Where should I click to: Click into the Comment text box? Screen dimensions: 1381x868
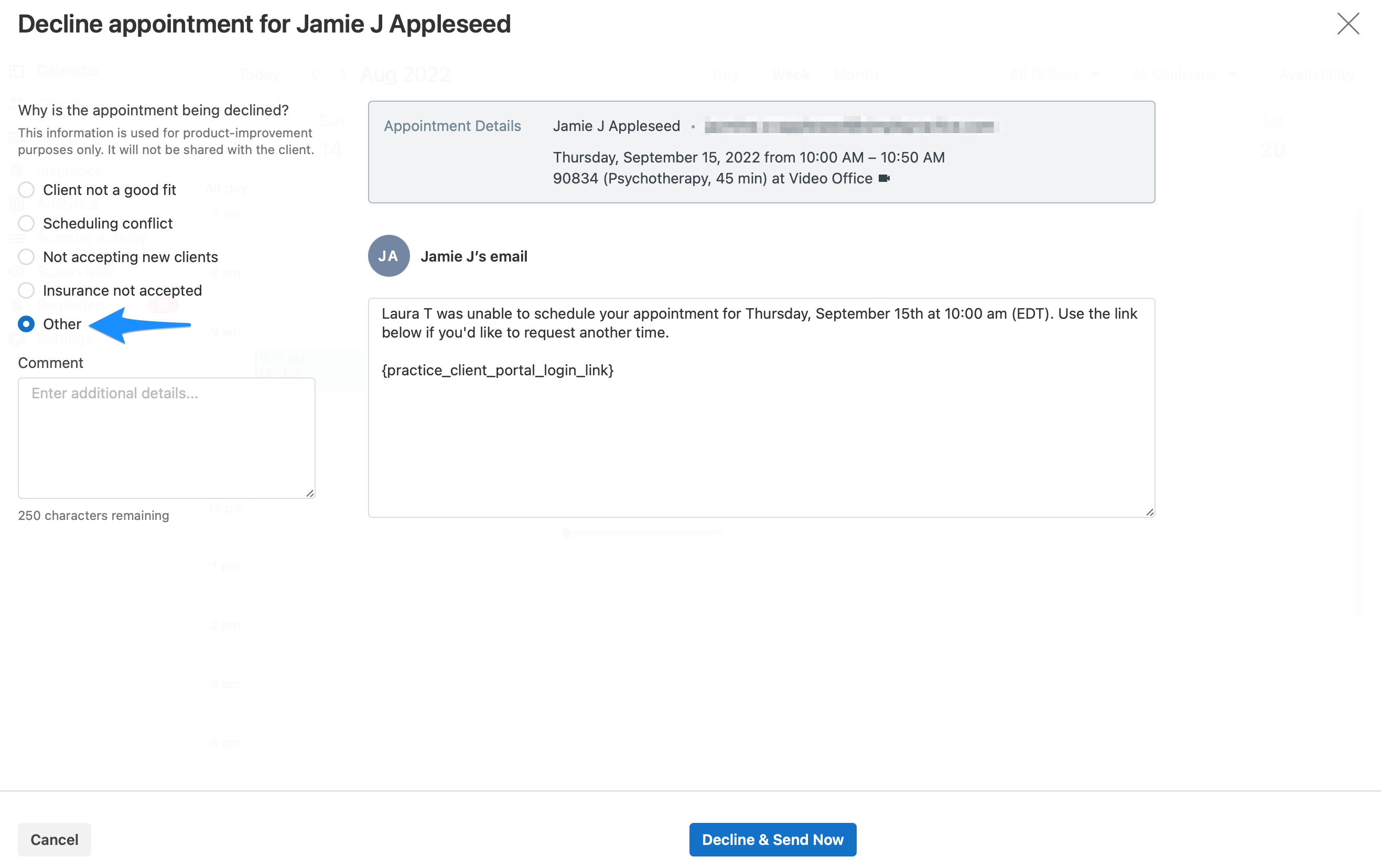tap(166, 438)
